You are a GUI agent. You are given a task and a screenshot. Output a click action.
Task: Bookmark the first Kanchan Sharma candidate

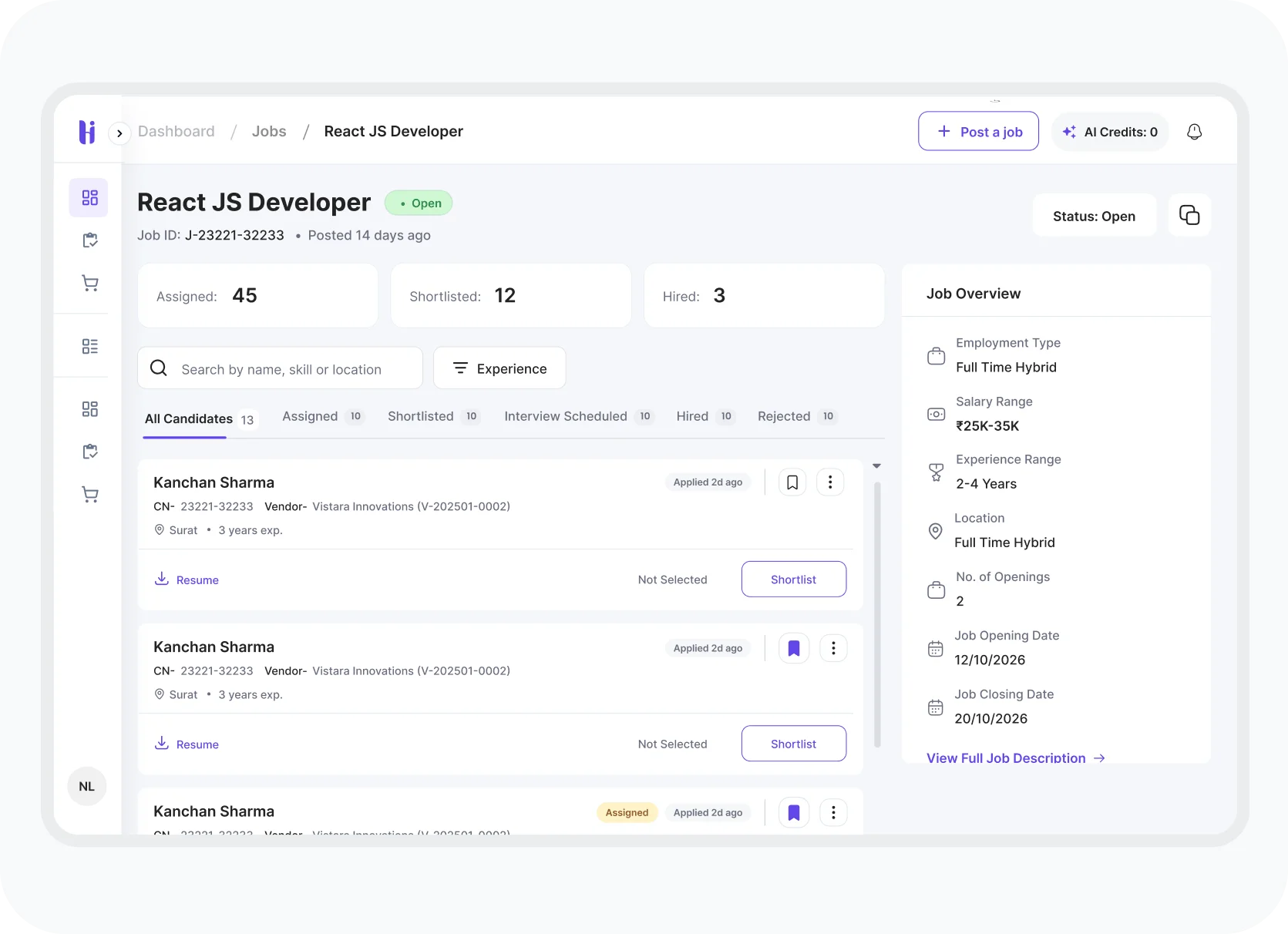coord(792,482)
